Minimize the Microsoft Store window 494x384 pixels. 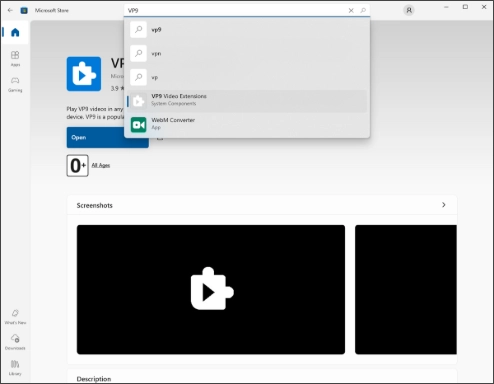pyautogui.click(x=446, y=7)
